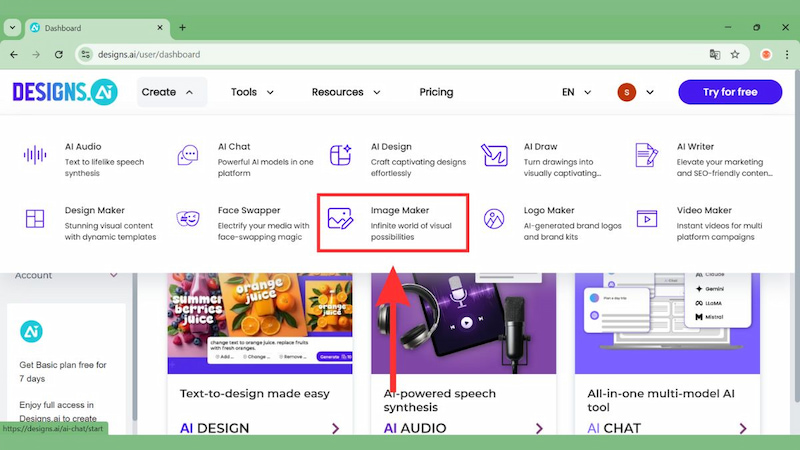800x450 pixels.
Task: Open the AI CHAT card link
Action: point(614,428)
